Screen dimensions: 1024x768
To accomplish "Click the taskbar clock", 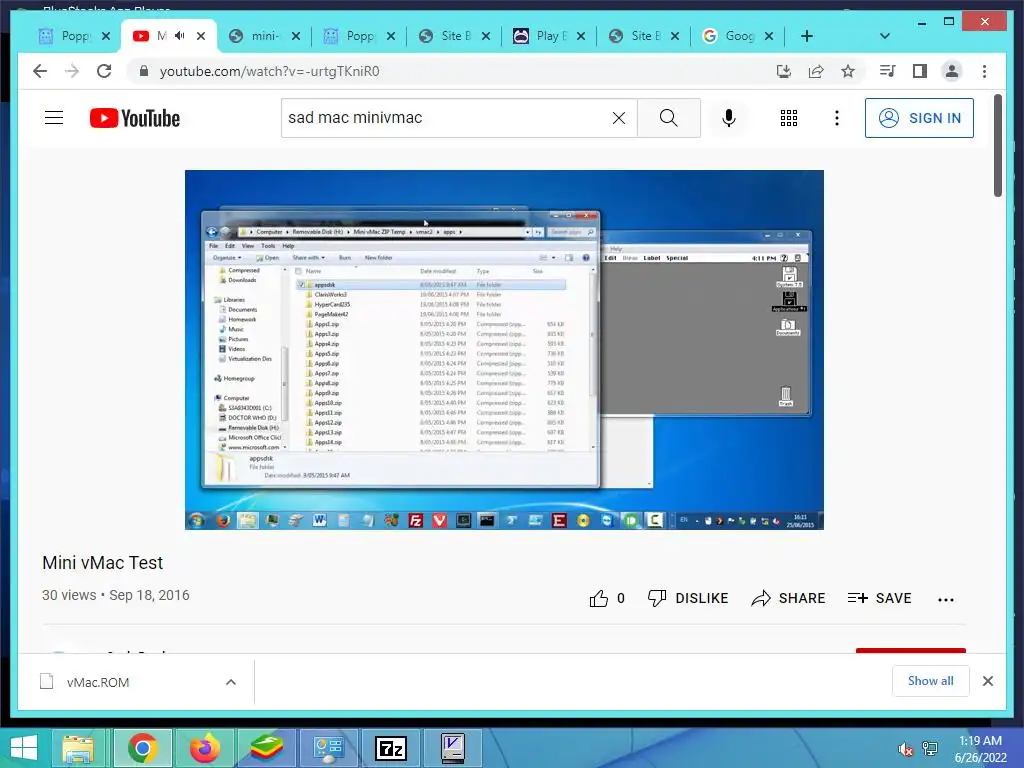I will point(980,749).
